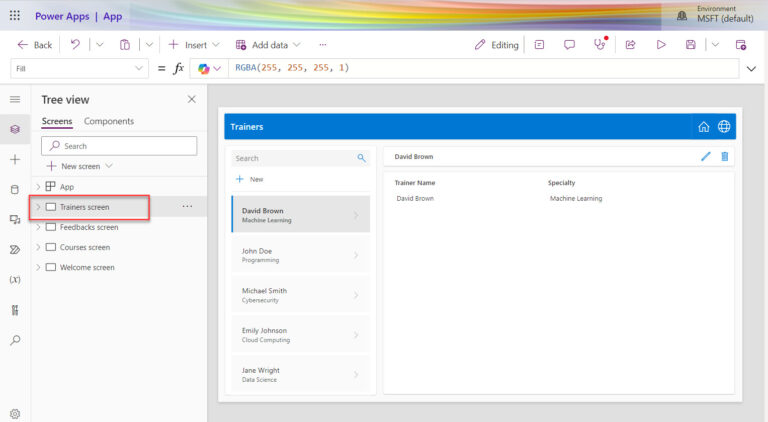
Task: Open Variables (x) icon in sidebar
Action: tap(15, 280)
